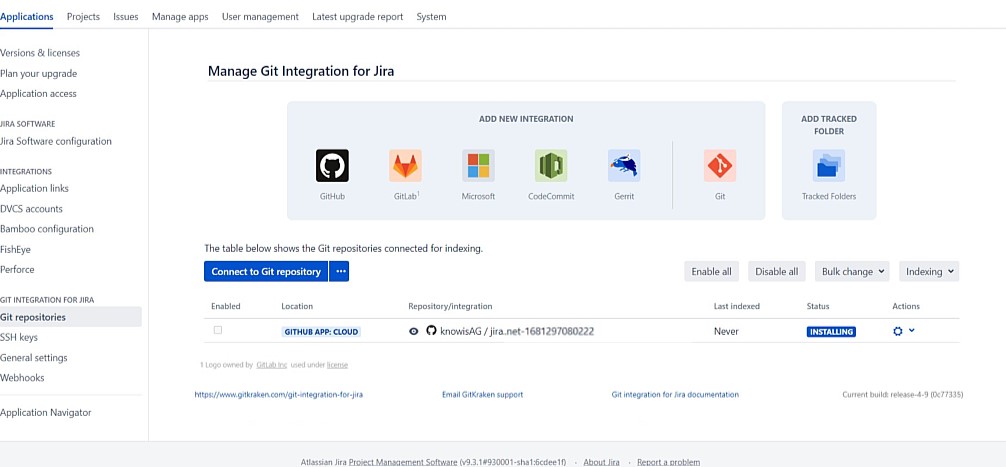Open Git integration for Jira documentation link
Image resolution: width=1006 pixels, height=467 pixels.
(x=675, y=395)
